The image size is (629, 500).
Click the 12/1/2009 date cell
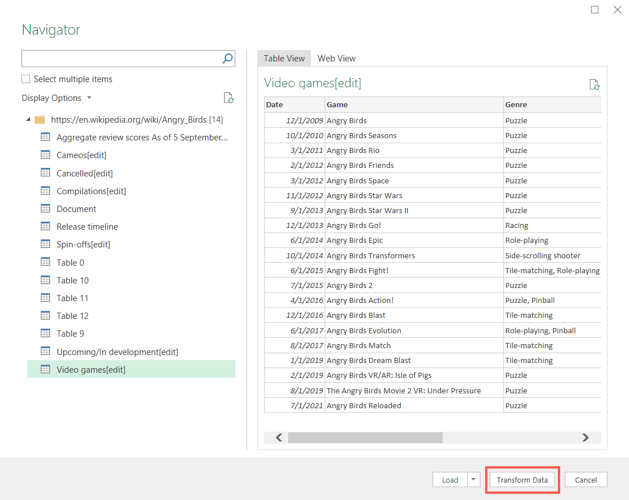coord(294,120)
